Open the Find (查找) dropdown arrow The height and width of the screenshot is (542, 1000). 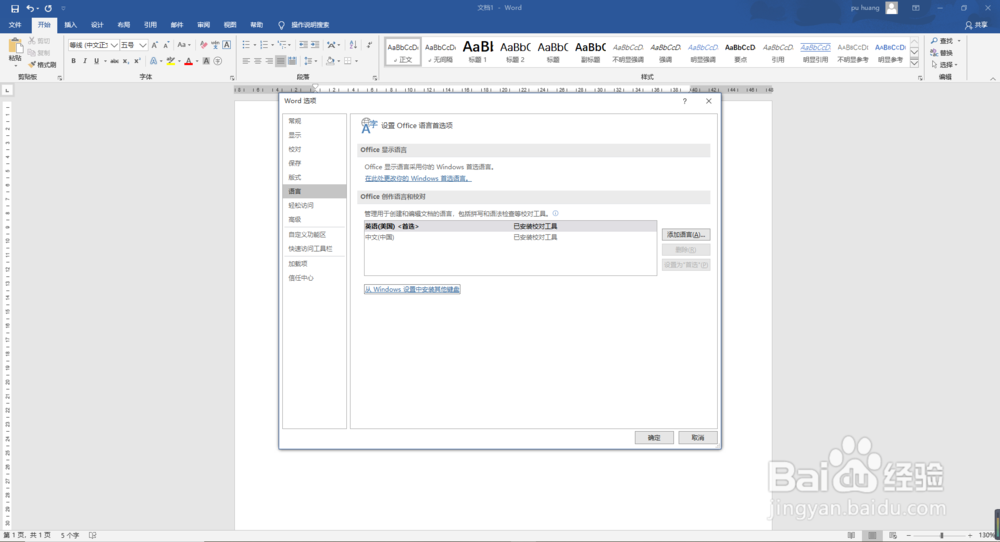tap(959, 41)
